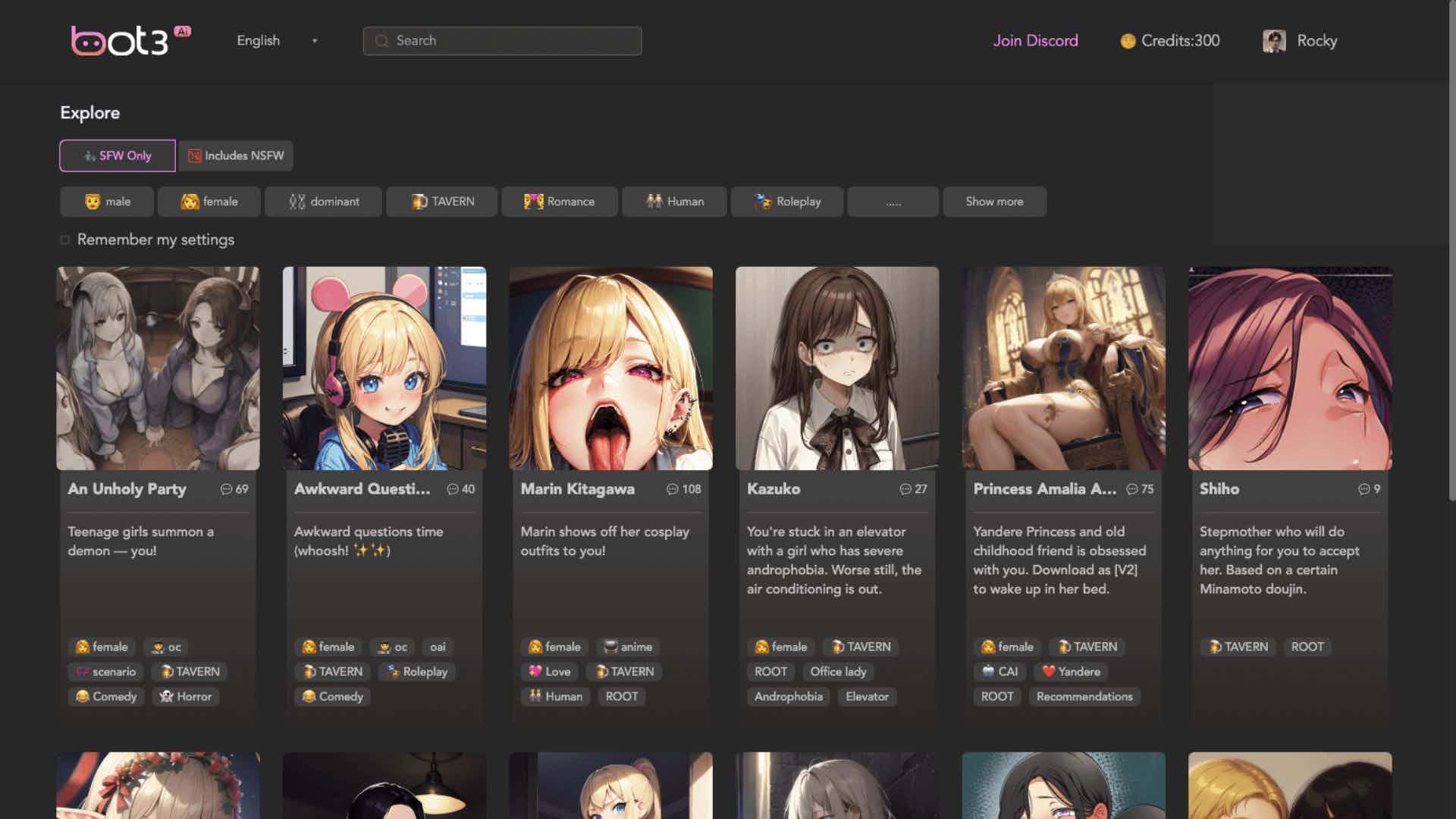Viewport: 1456px width, 819px height.
Task: Tick the Remember my settings checkbox
Action: [x=65, y=240]
